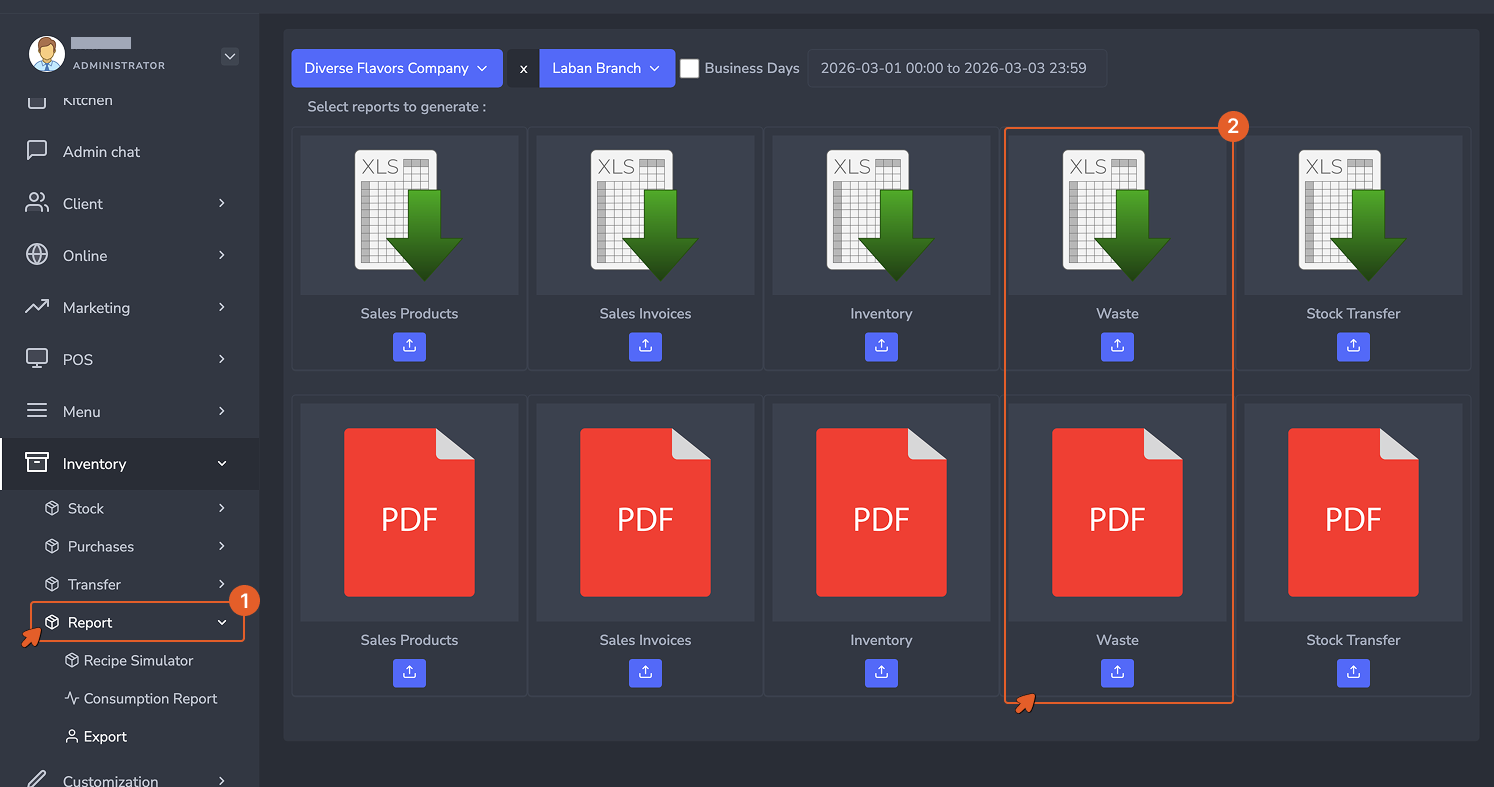Click the PDF Waste file icon
Screen dimensions: 1494x787
1117,512
